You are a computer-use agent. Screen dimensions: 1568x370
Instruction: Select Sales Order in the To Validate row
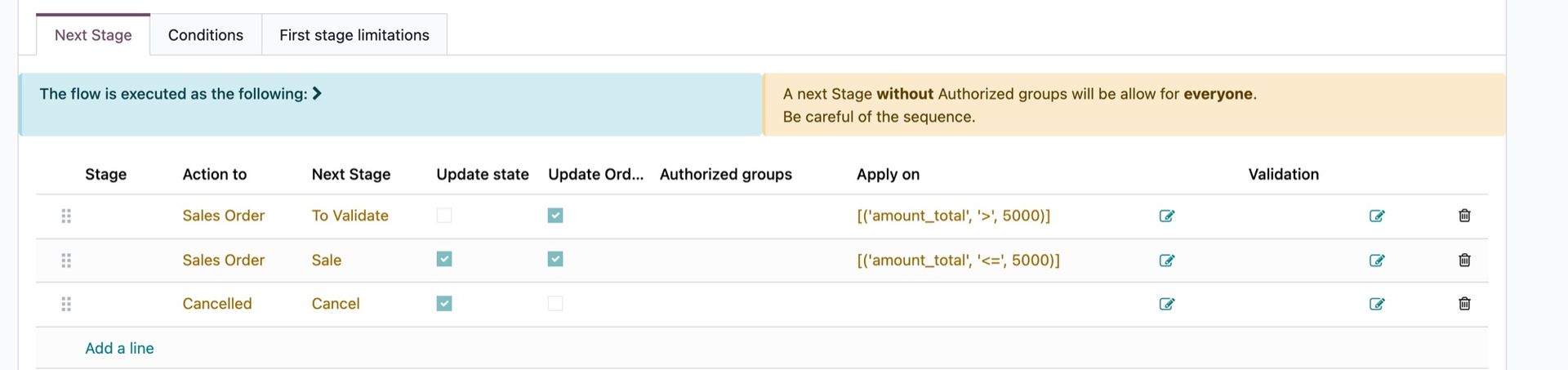tap(223, 216)
